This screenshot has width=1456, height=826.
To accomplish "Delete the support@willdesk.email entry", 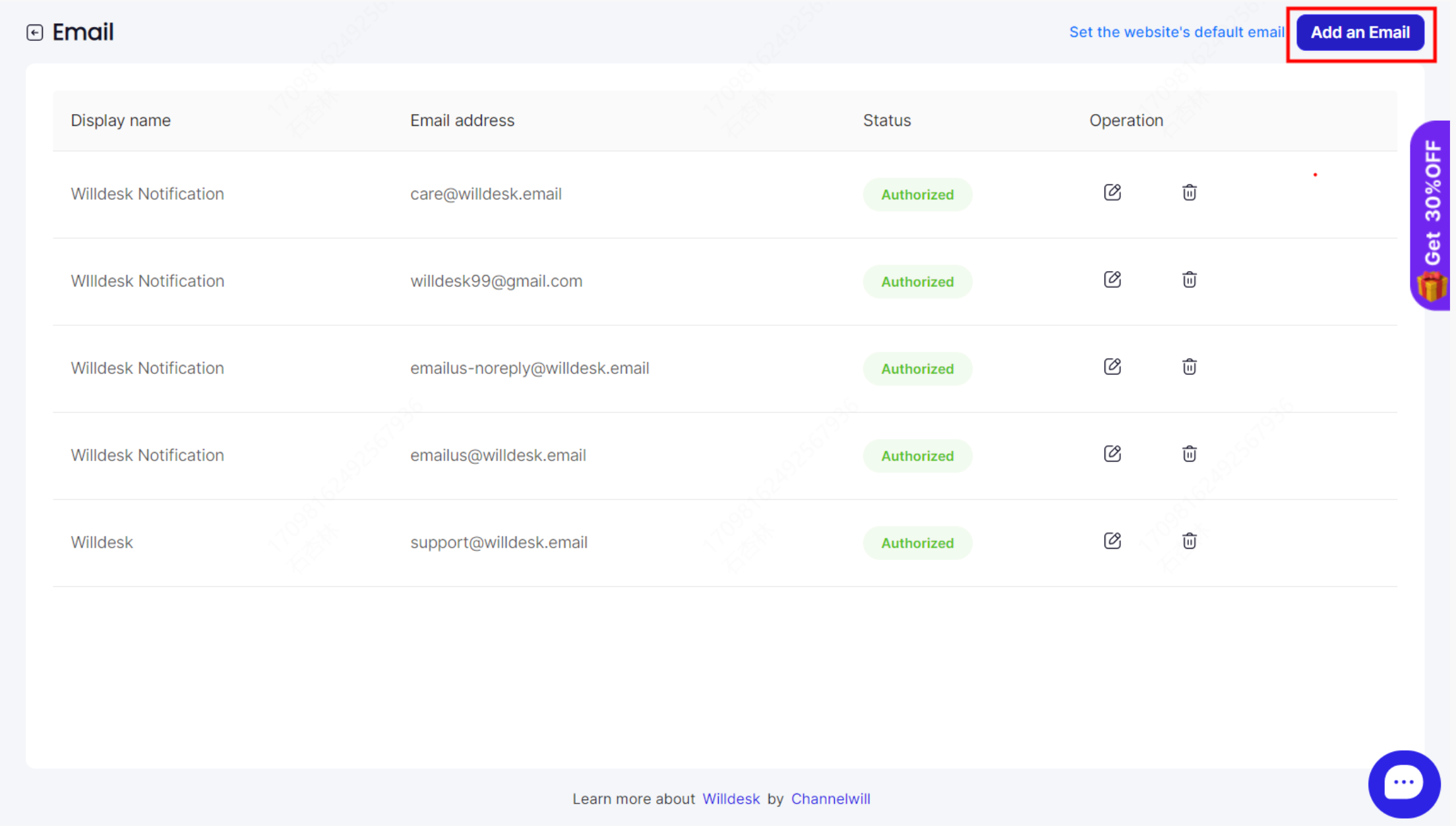I will point(1189,540).
